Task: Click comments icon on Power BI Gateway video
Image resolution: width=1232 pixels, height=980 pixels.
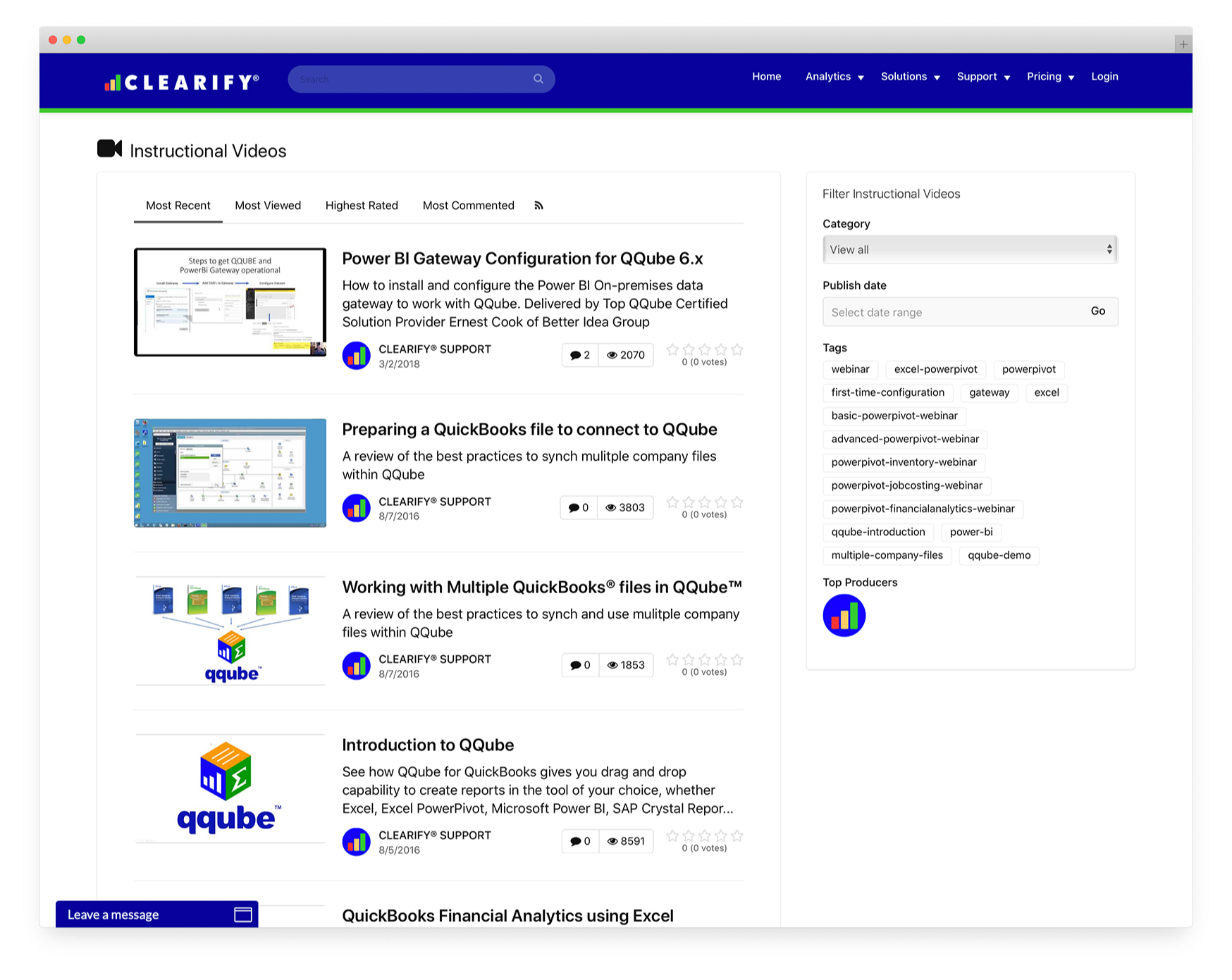Action: click(x=575, y=355)
